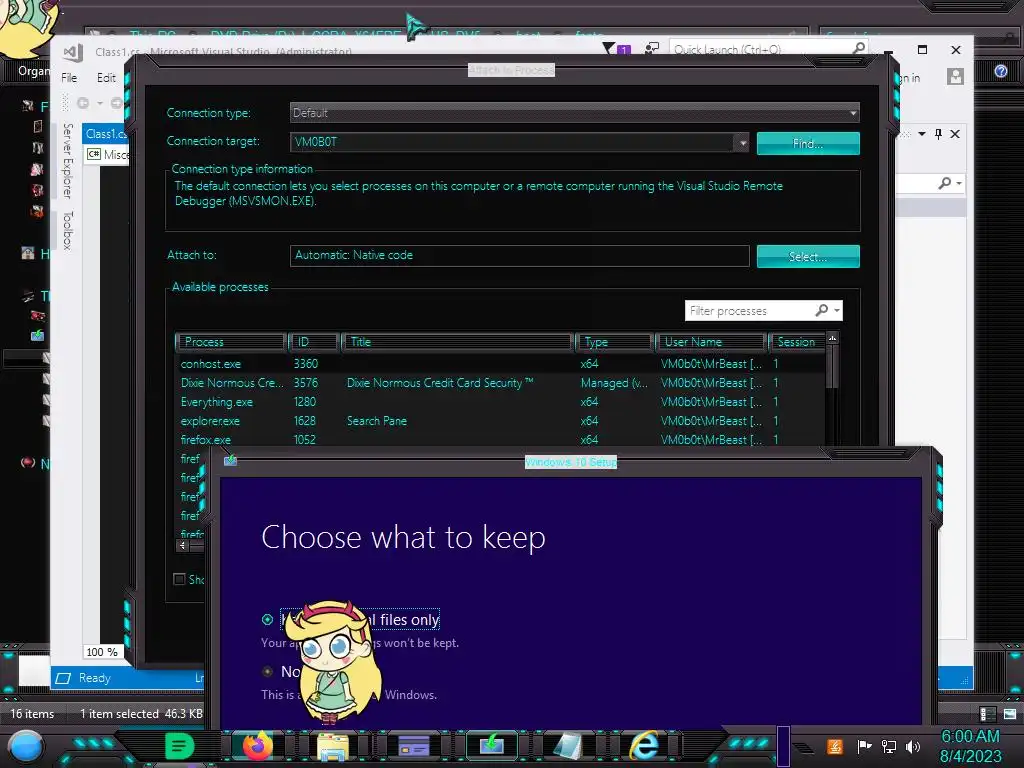Expand the search options arrow in Visual Studio side panel
The image size is (1024, 768).
pos(958,184)
